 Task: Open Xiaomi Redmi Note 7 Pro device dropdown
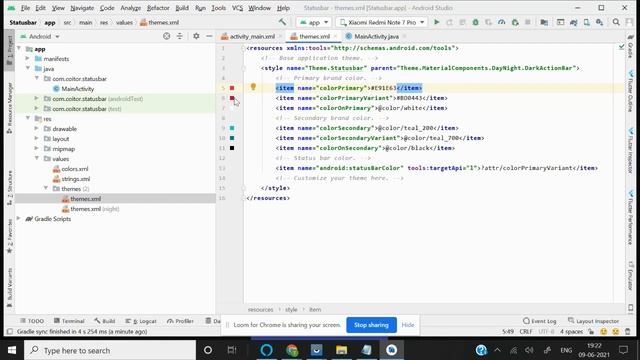pyautogui.click(x=382, y=22)
